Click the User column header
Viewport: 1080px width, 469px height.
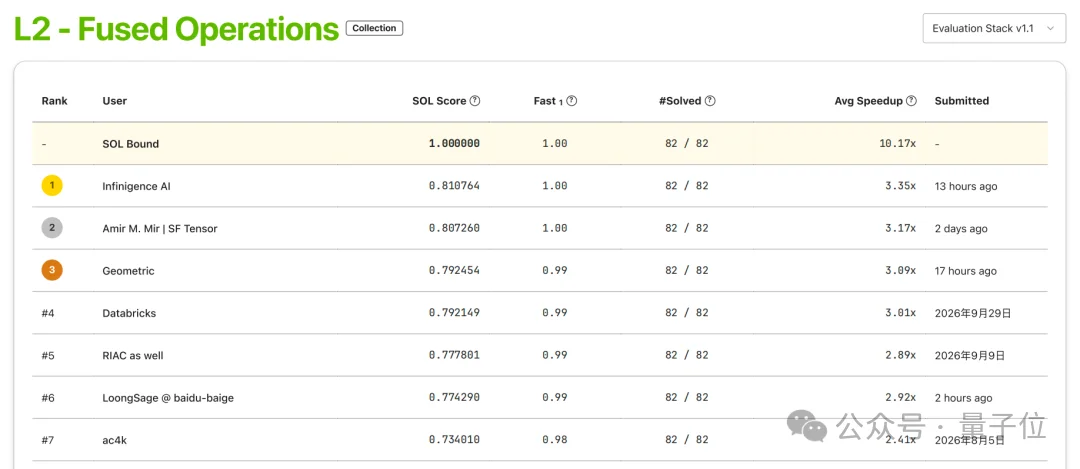[114, 101]
